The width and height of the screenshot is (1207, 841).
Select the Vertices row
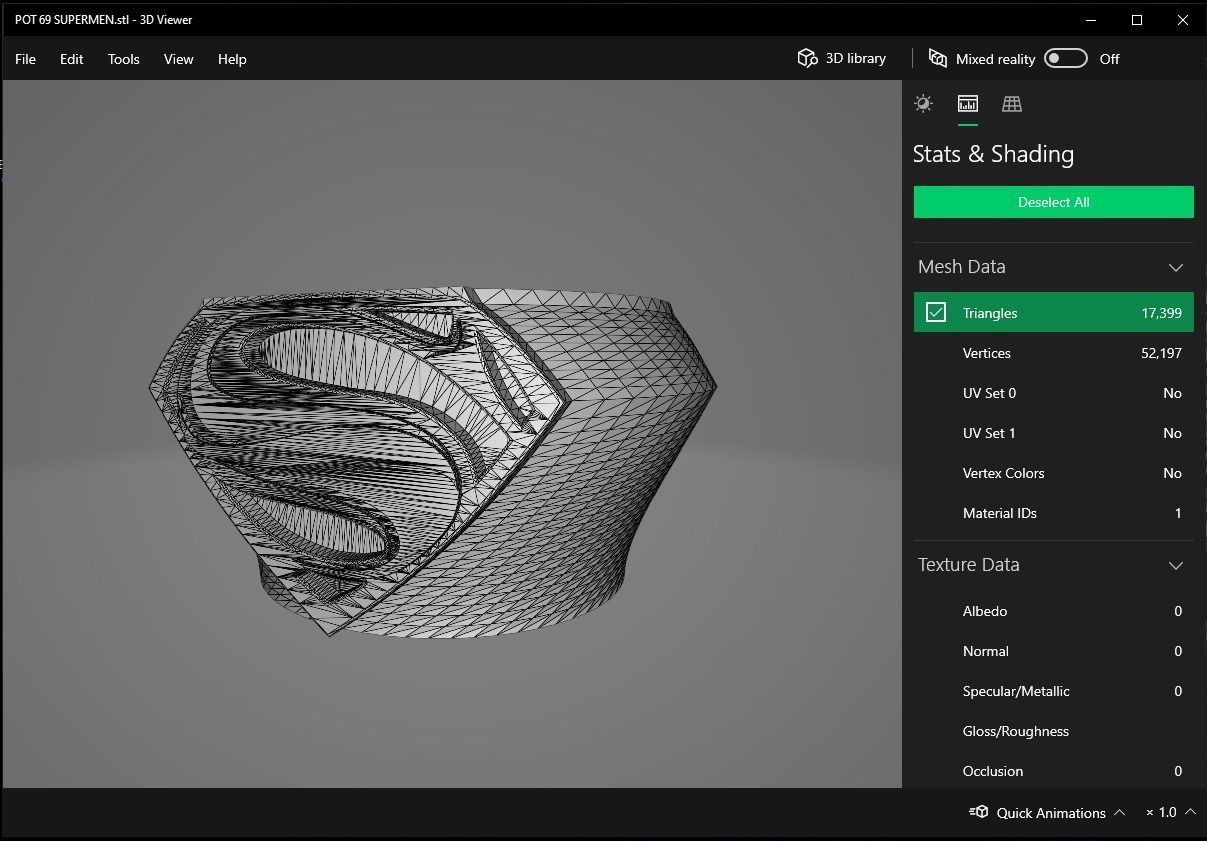pos(1053,353)
